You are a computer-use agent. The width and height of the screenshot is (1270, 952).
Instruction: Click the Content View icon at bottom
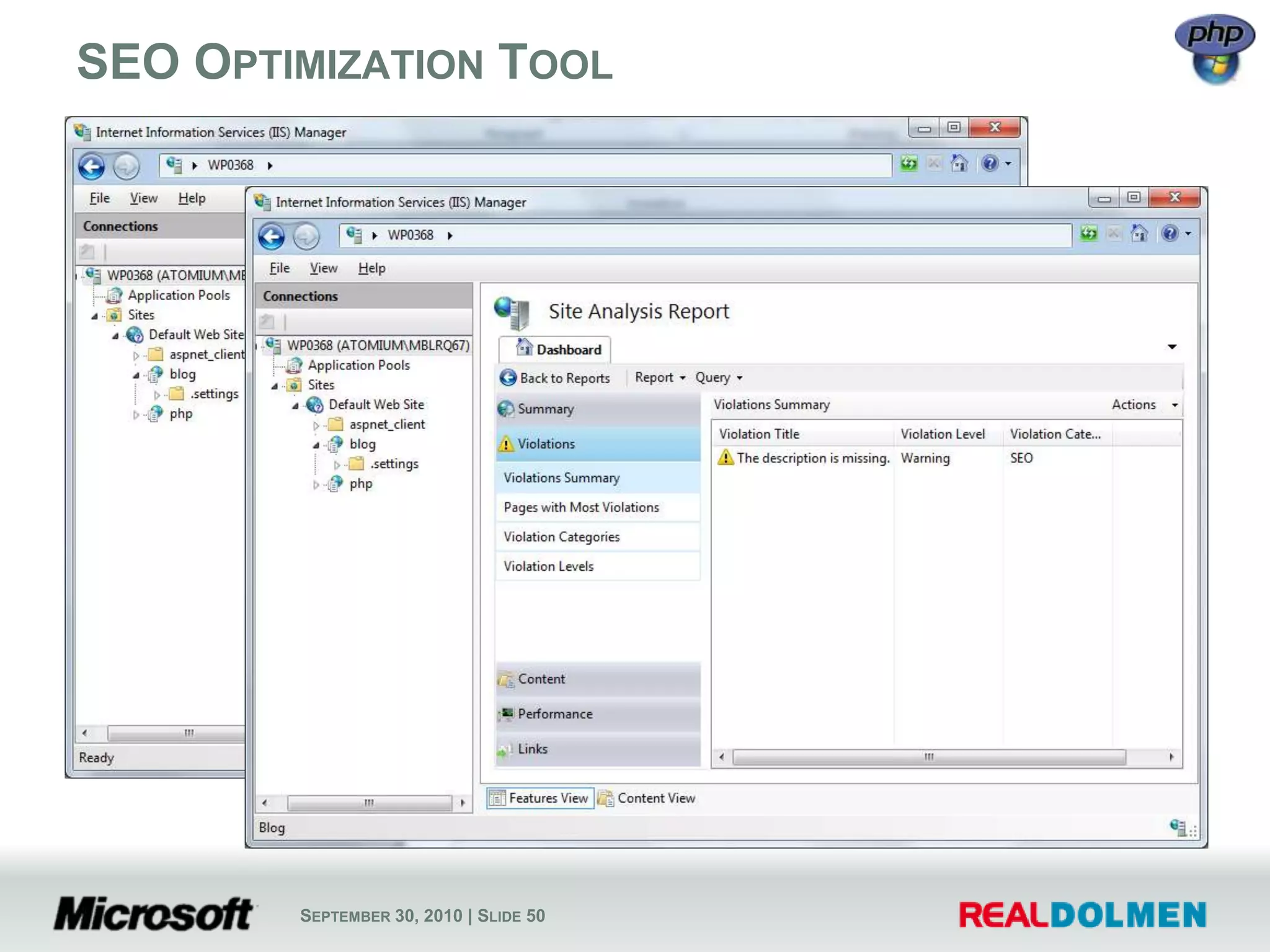[606, 798]
